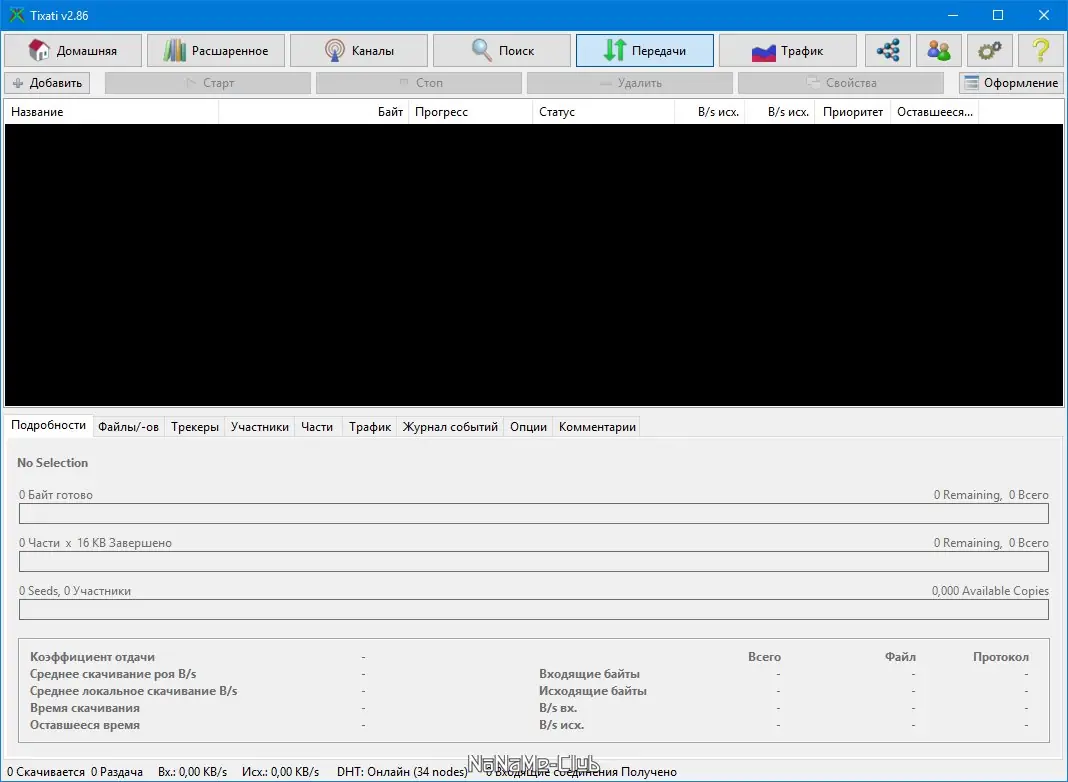
Task: Click Добавить to add a transfer
Action: 48,83
